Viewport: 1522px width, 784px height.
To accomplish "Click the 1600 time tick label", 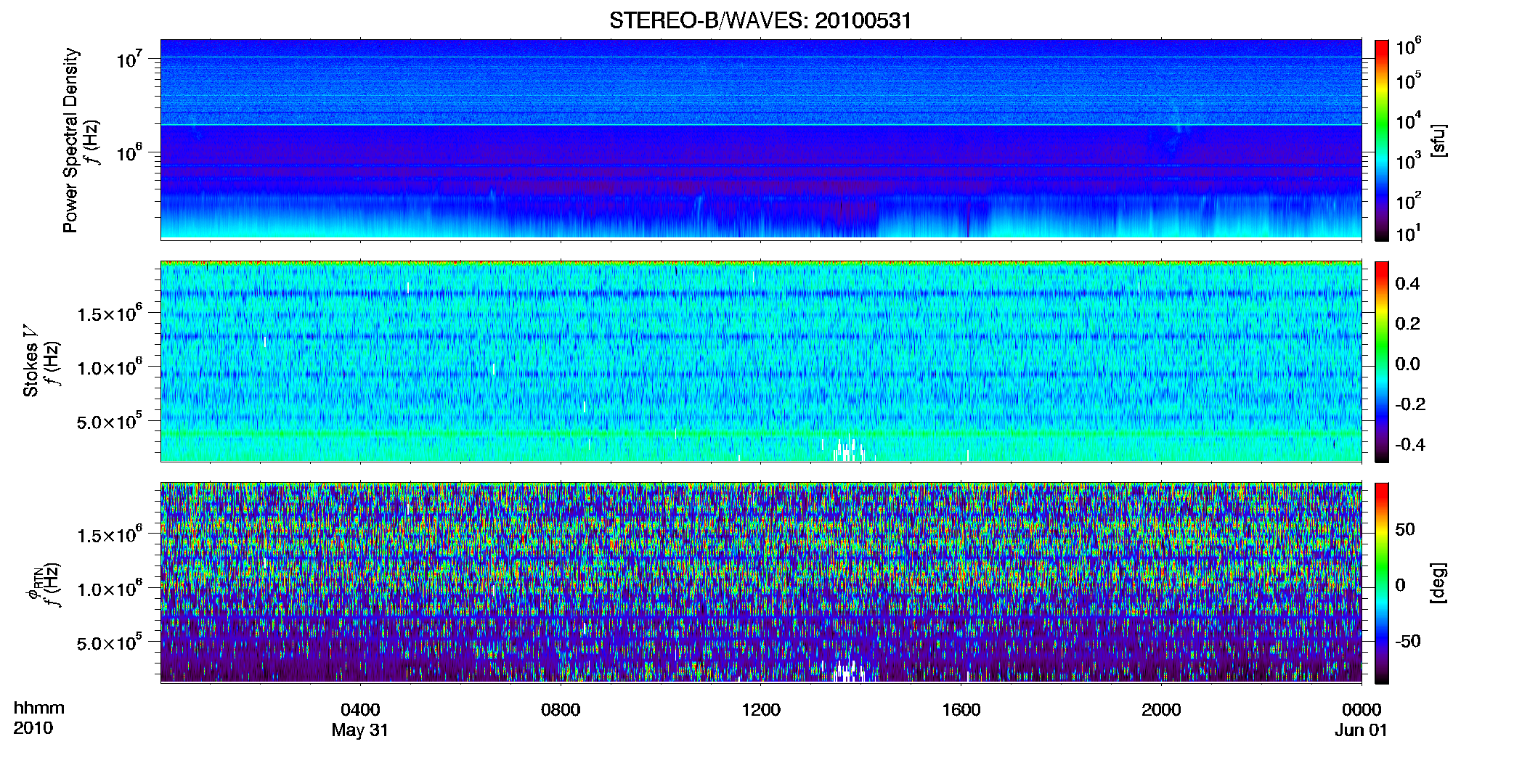I will 961,709.
